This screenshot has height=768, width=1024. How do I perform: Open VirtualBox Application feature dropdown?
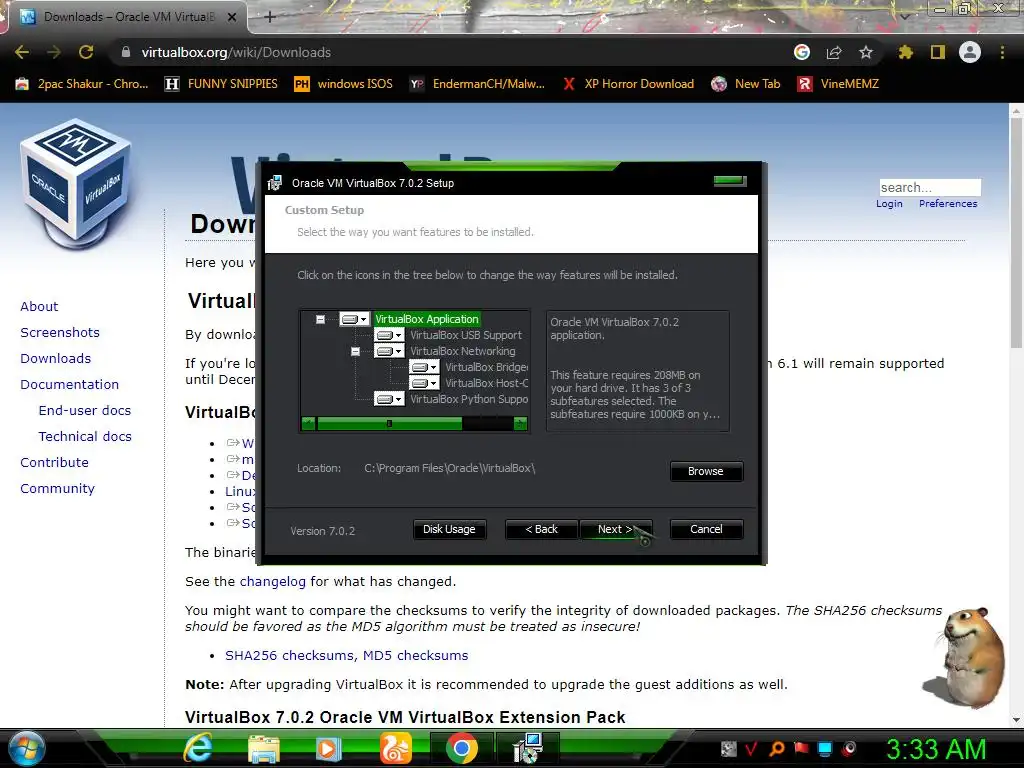[x=355, y=319]
